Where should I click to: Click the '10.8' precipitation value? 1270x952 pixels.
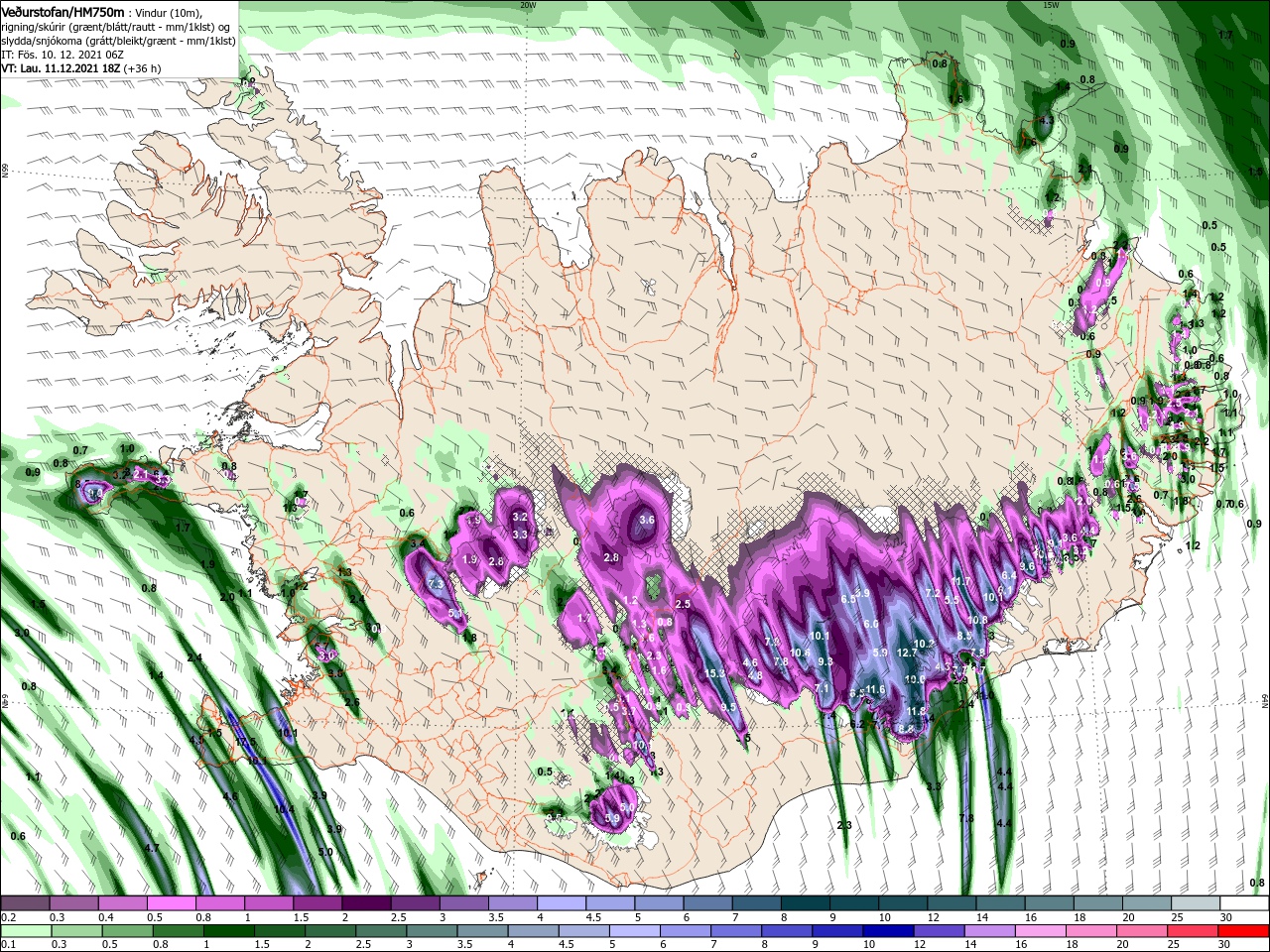(x=977, y=620)
